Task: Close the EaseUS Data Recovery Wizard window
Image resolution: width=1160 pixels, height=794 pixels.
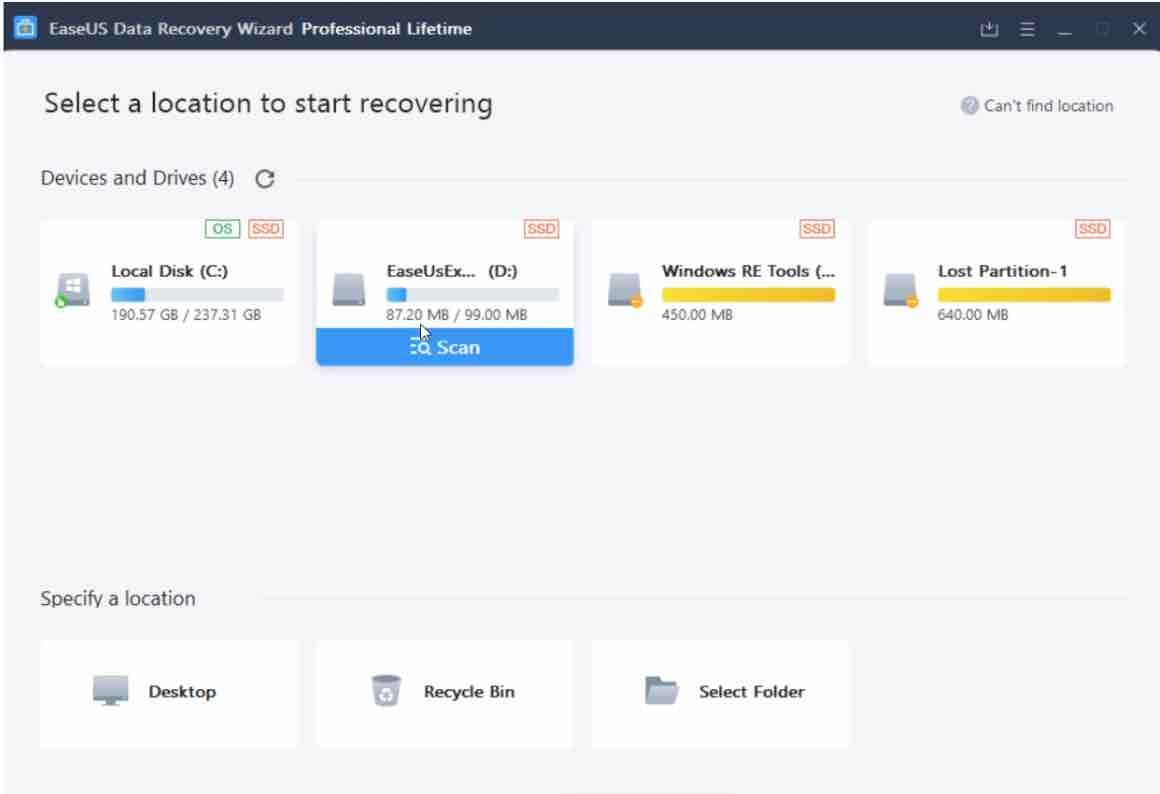Action: click(x=1139, y=29)
